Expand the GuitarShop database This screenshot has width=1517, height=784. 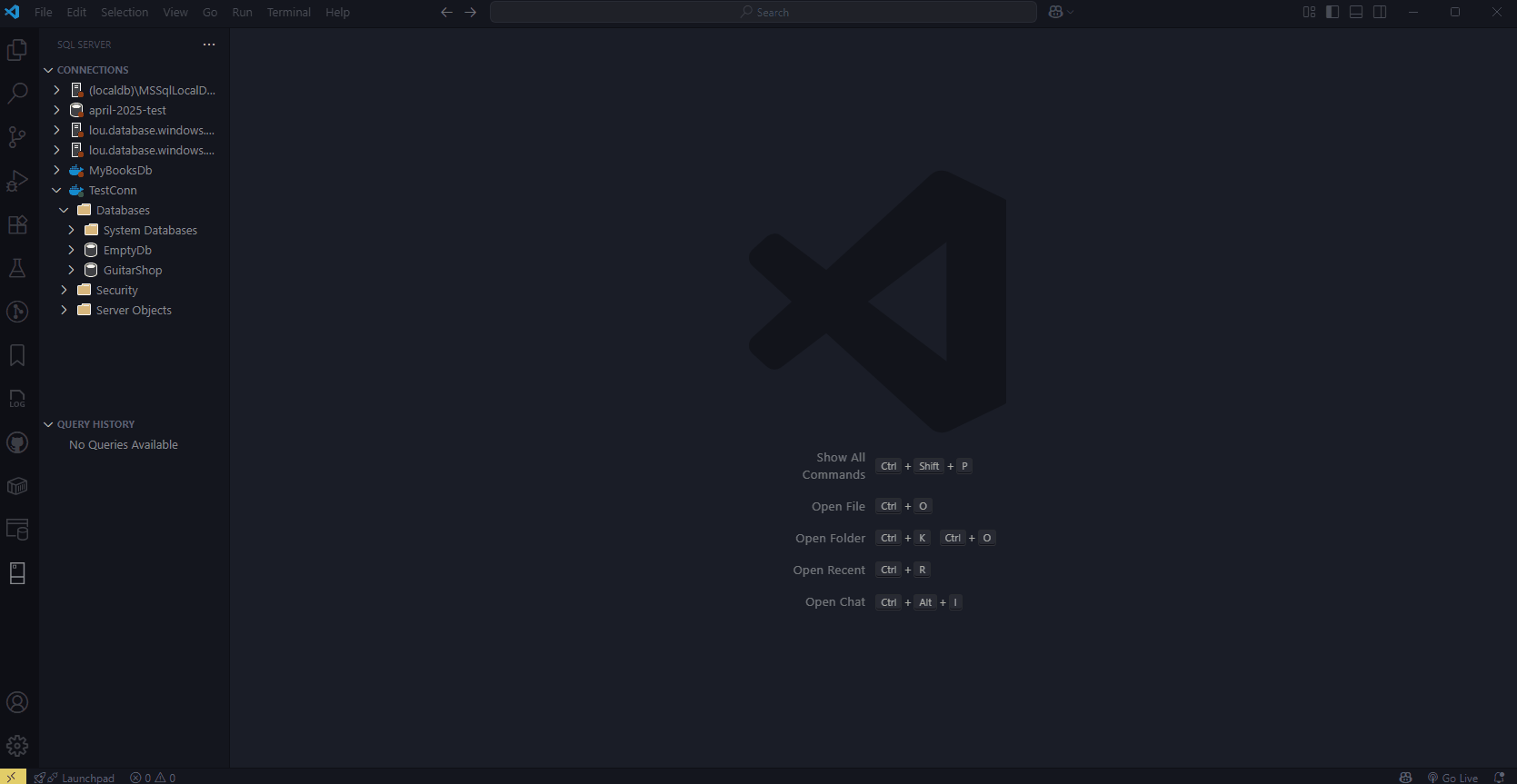(71, 270)
